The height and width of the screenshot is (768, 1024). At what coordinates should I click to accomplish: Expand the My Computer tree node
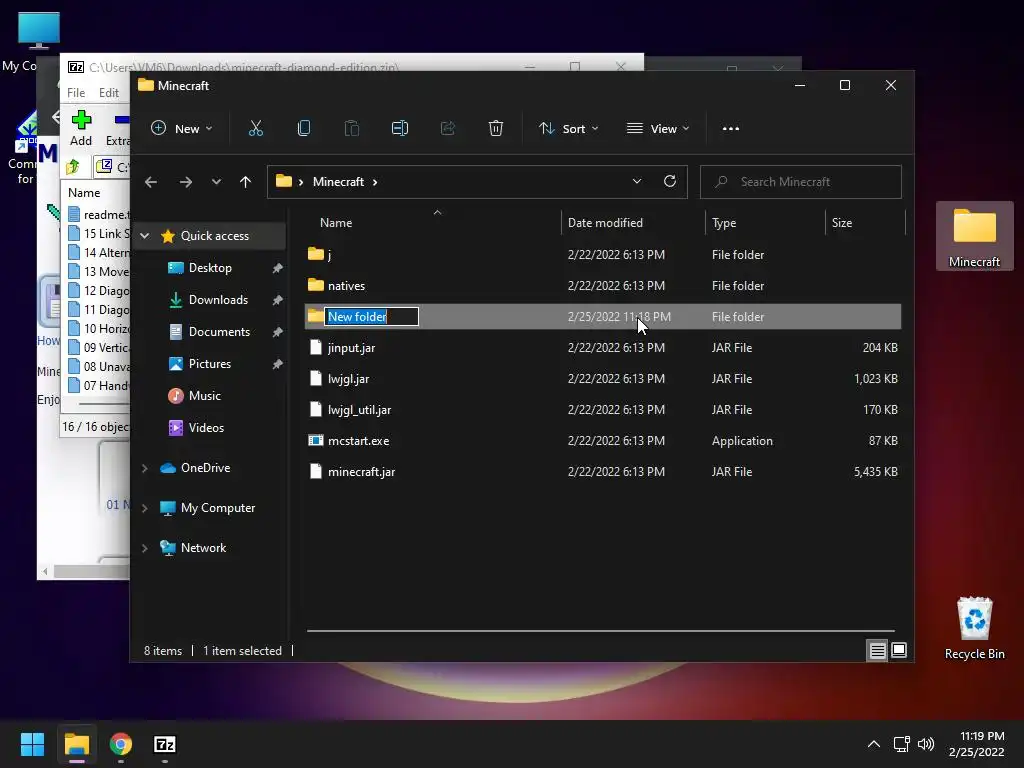pos(145,508)
